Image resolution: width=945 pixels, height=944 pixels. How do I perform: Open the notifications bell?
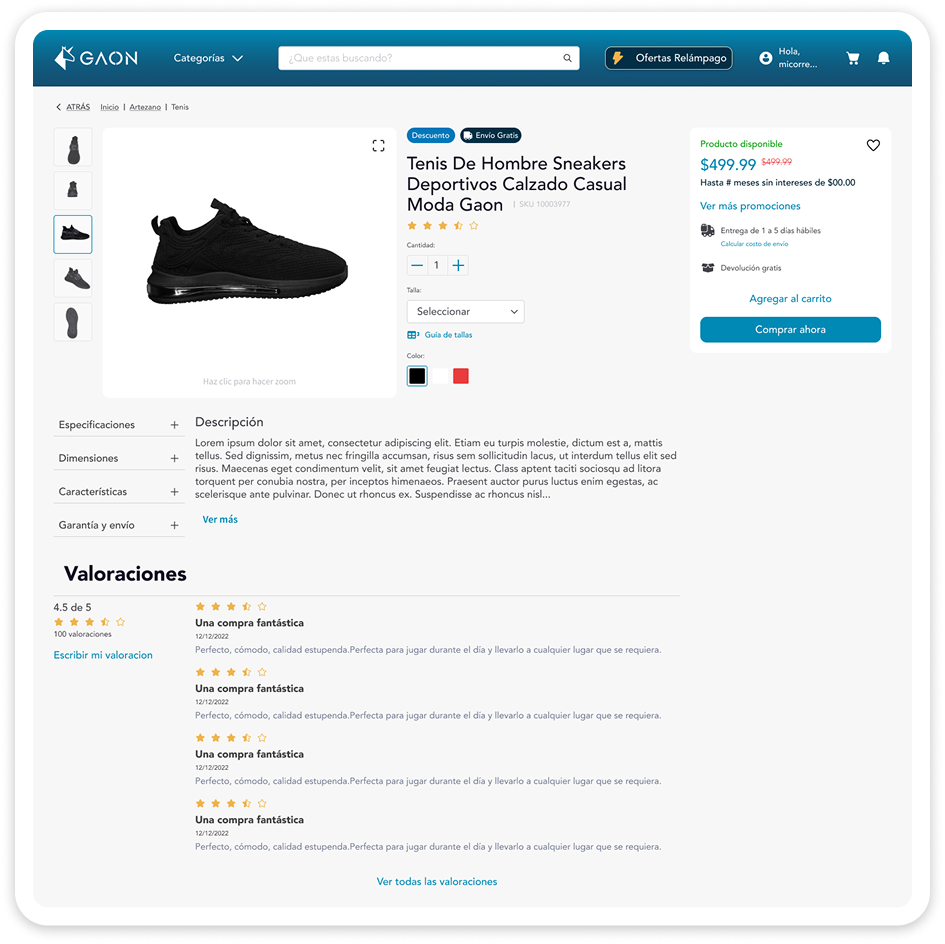[884, 58]
